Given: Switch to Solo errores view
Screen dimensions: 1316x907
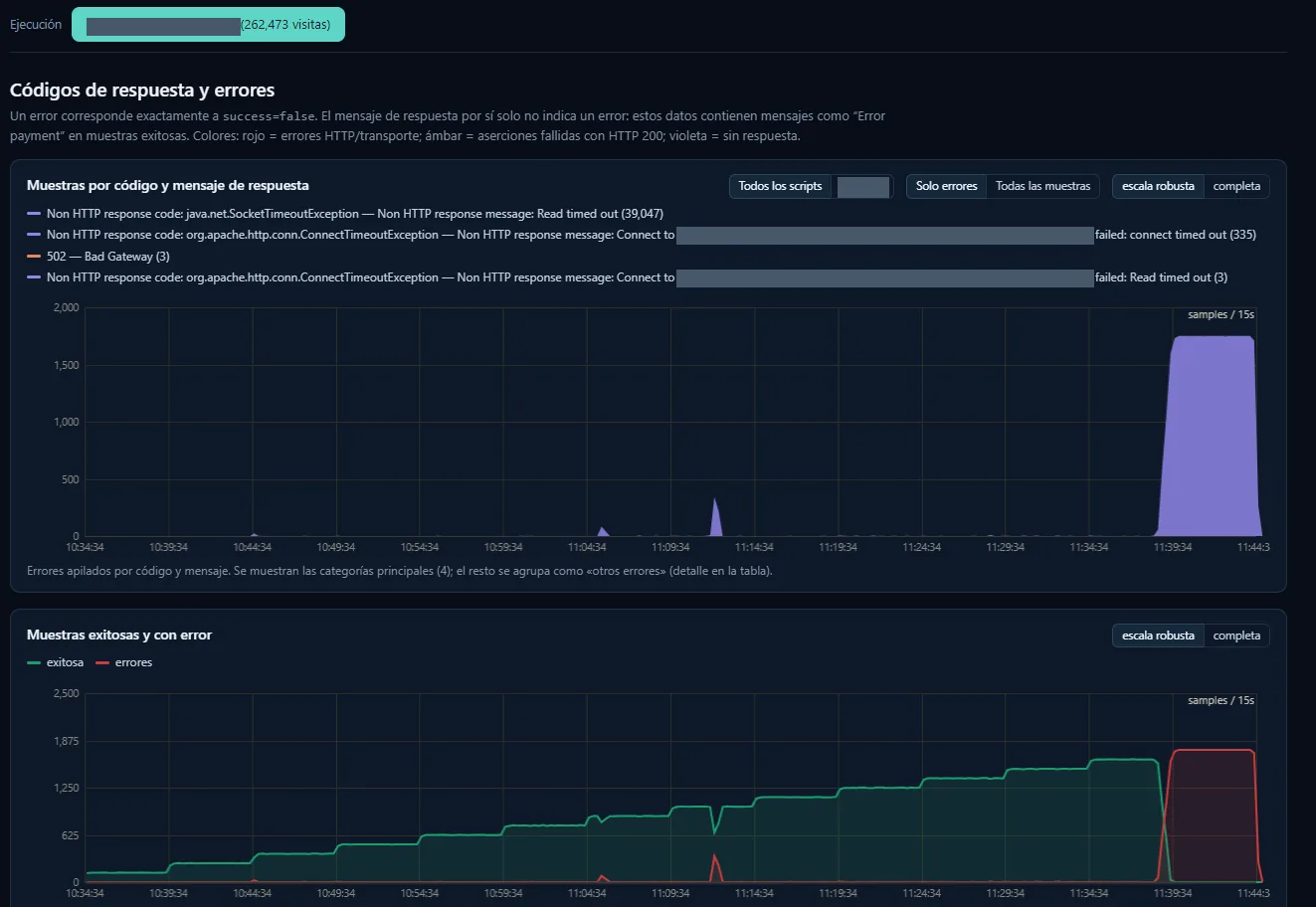Looking at the screenshot, I should click(x=946, y=186).
